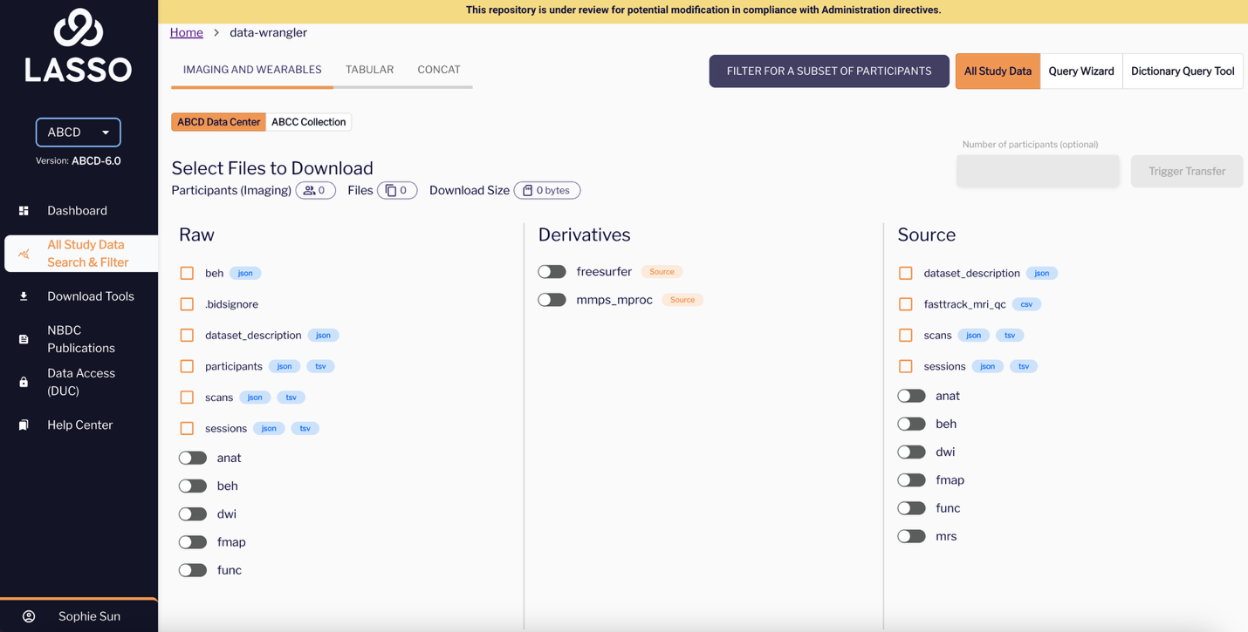Check the Source sessions checkbox
This screenshot has width=1248, height=632.
pyautogui.click(x=906, y=366)
